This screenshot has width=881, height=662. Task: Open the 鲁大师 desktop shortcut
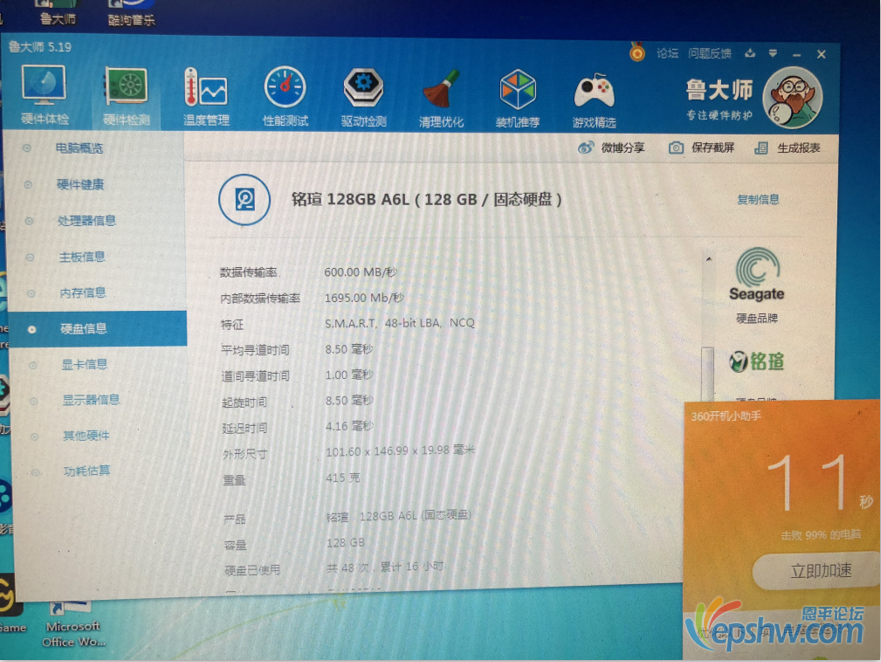pos(57,12)
